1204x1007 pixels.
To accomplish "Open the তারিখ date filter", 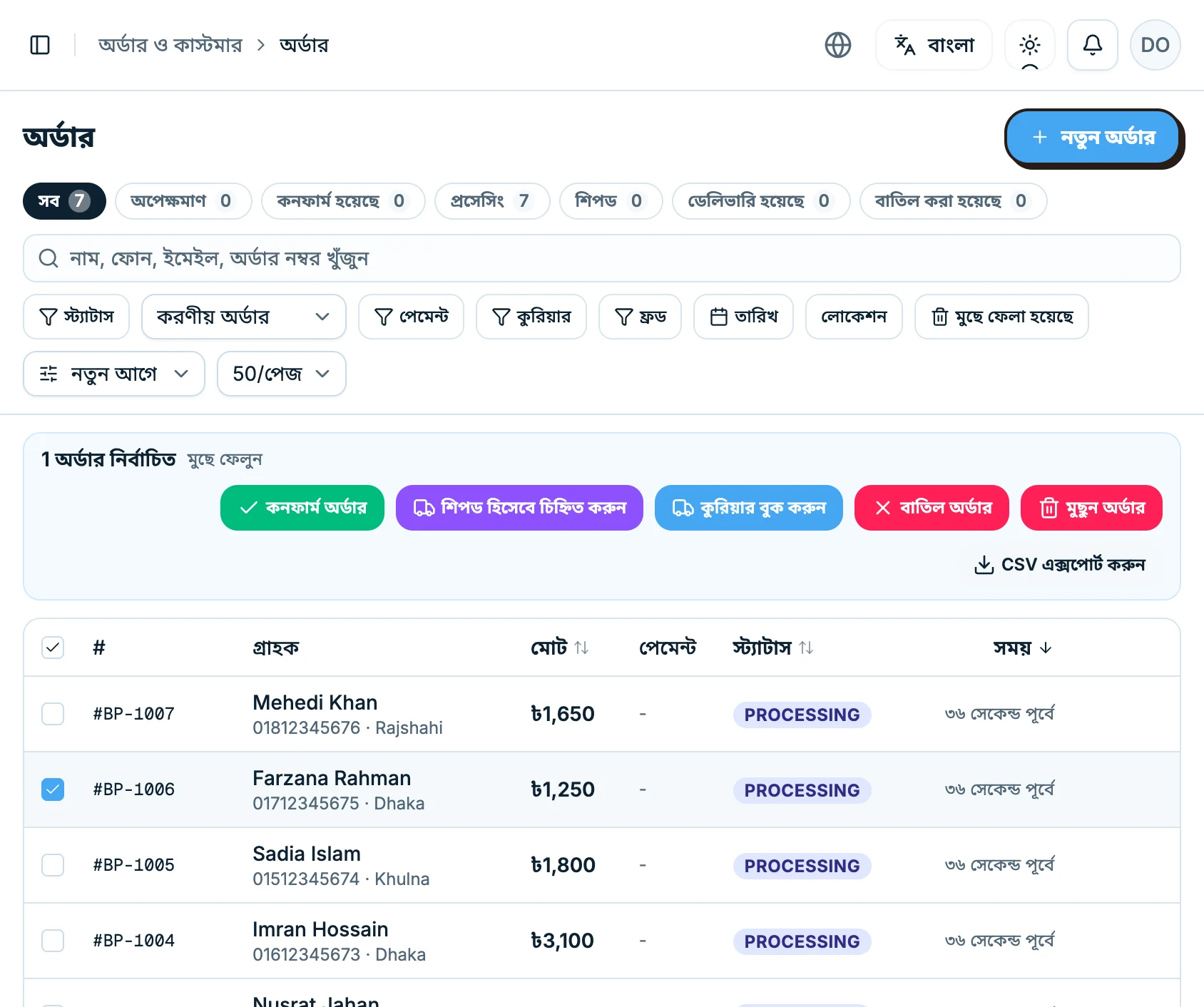I will 743,317.
